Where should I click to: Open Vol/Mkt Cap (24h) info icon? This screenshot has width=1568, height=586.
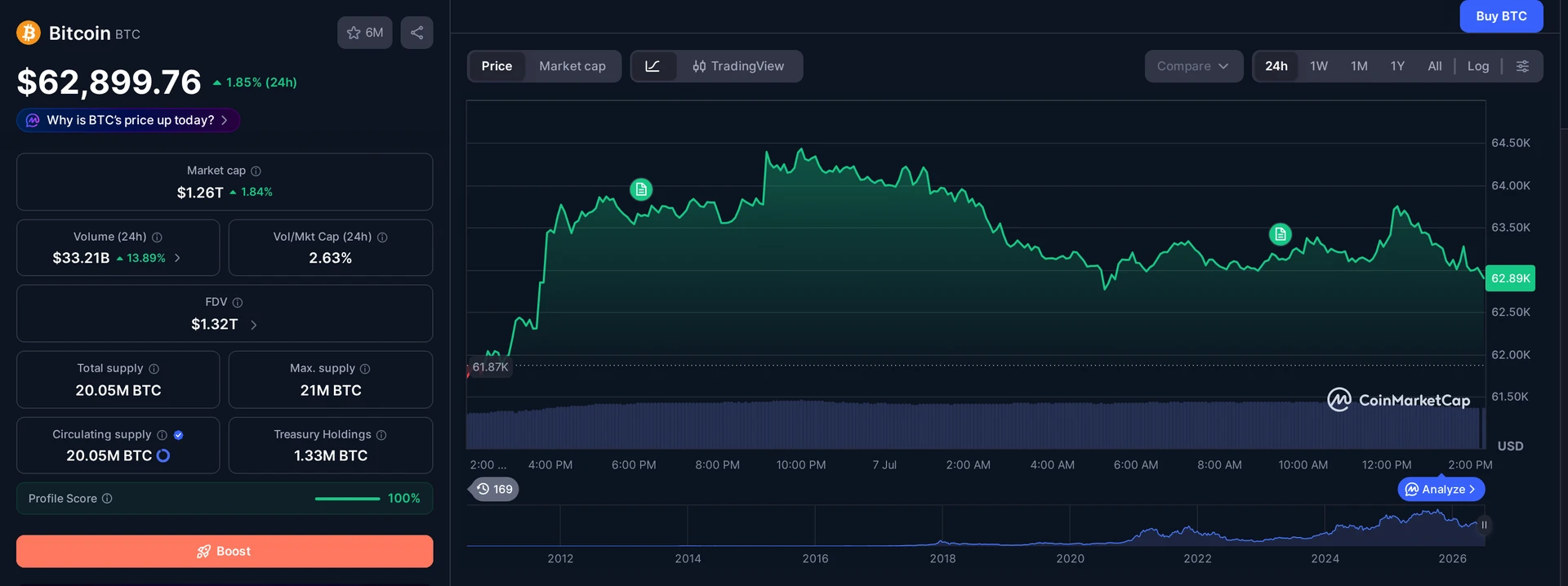(x=382, y=237)
